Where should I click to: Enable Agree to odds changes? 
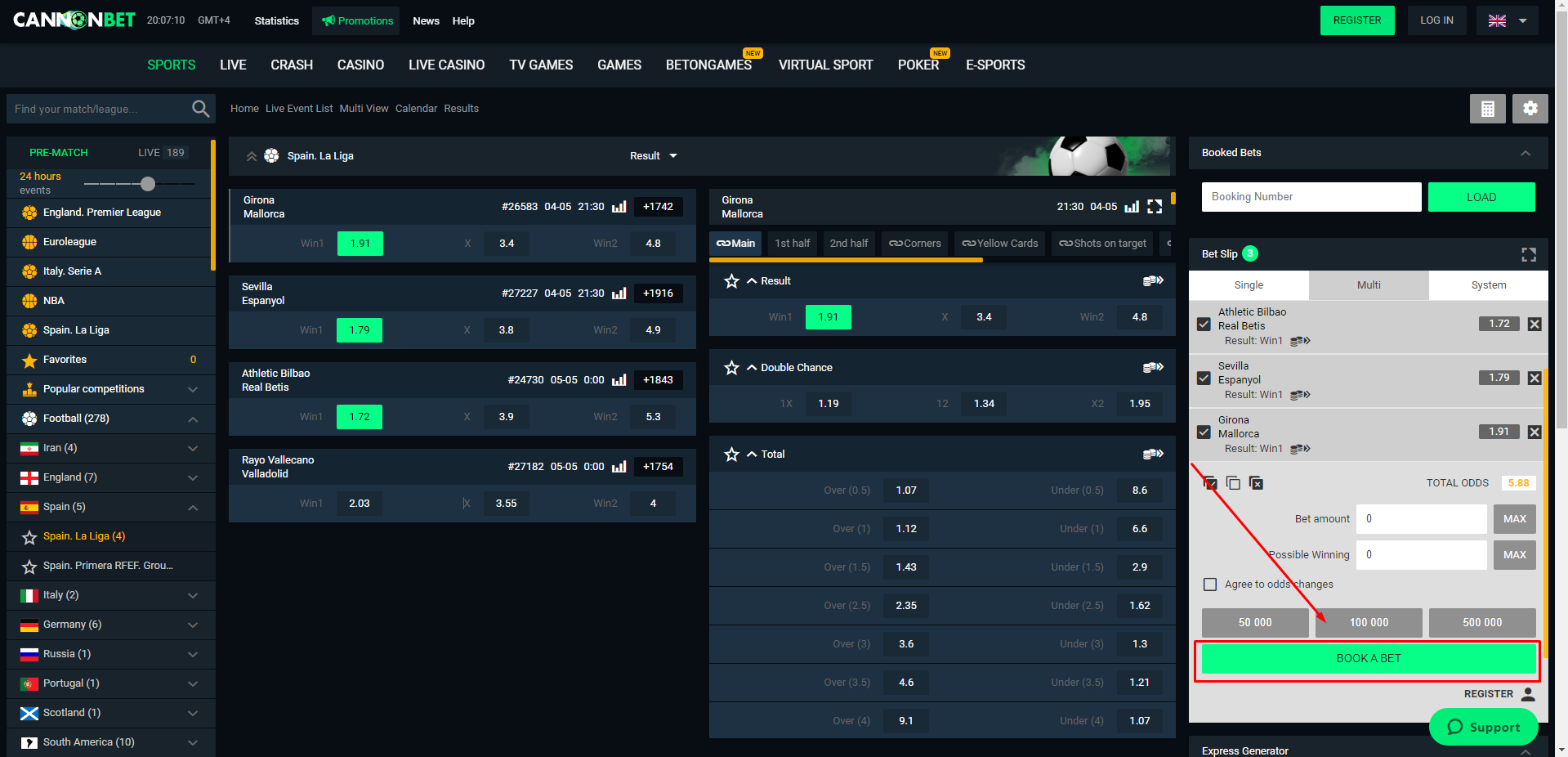point(1210,584)
